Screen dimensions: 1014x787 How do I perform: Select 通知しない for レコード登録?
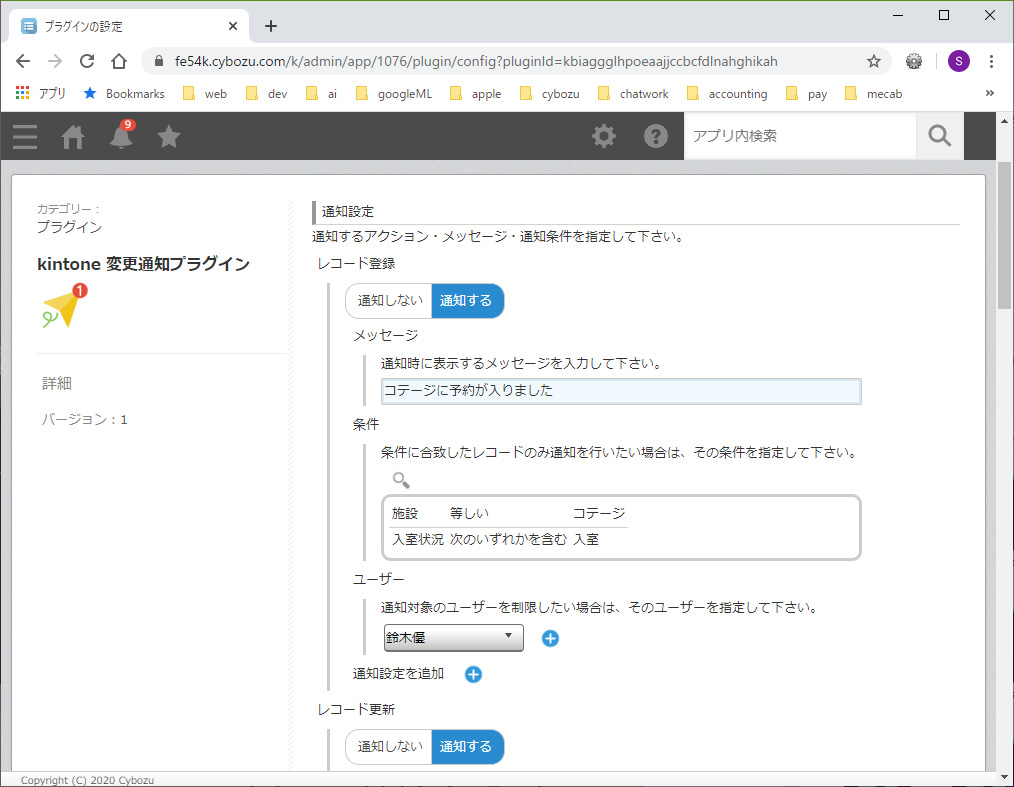coord(389,301)
